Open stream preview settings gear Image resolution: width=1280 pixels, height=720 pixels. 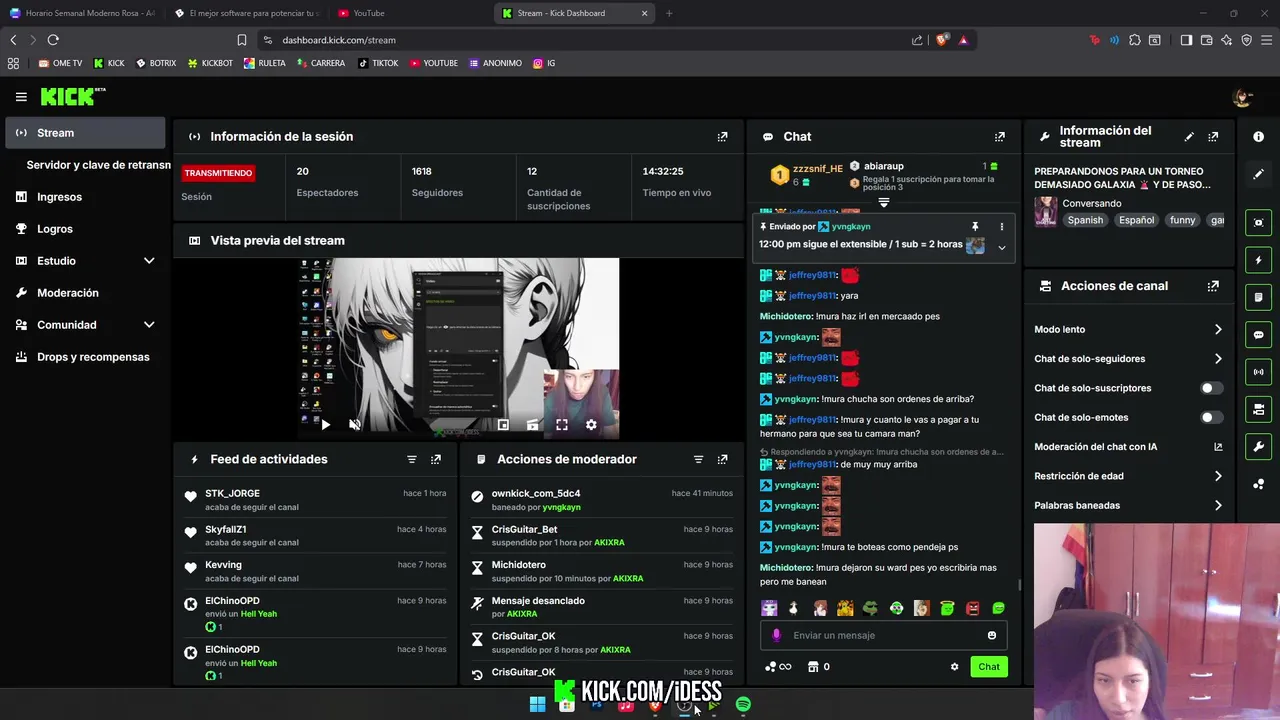point(591,425)
